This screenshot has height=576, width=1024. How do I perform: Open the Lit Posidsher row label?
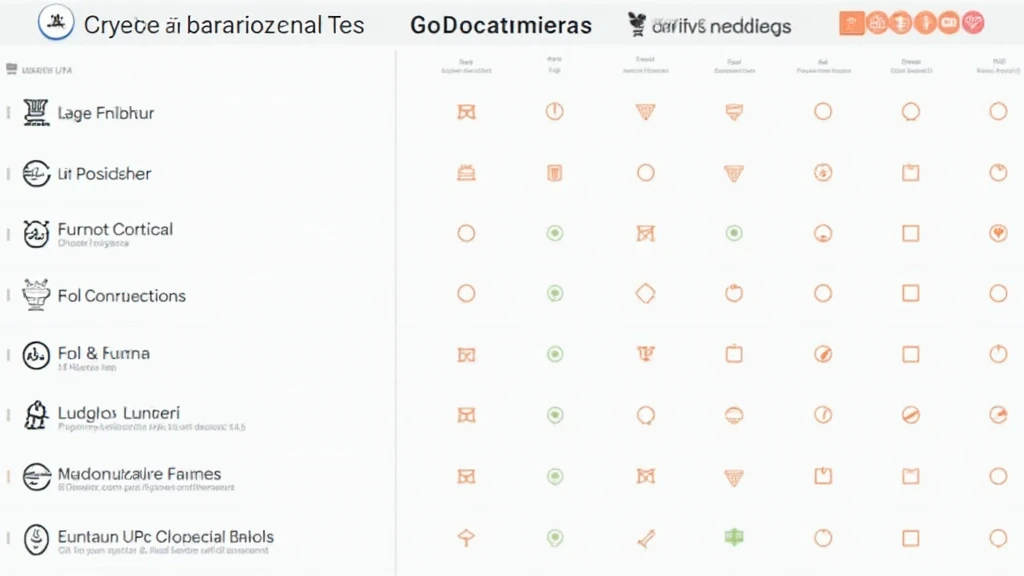click(x=104, y=174)
